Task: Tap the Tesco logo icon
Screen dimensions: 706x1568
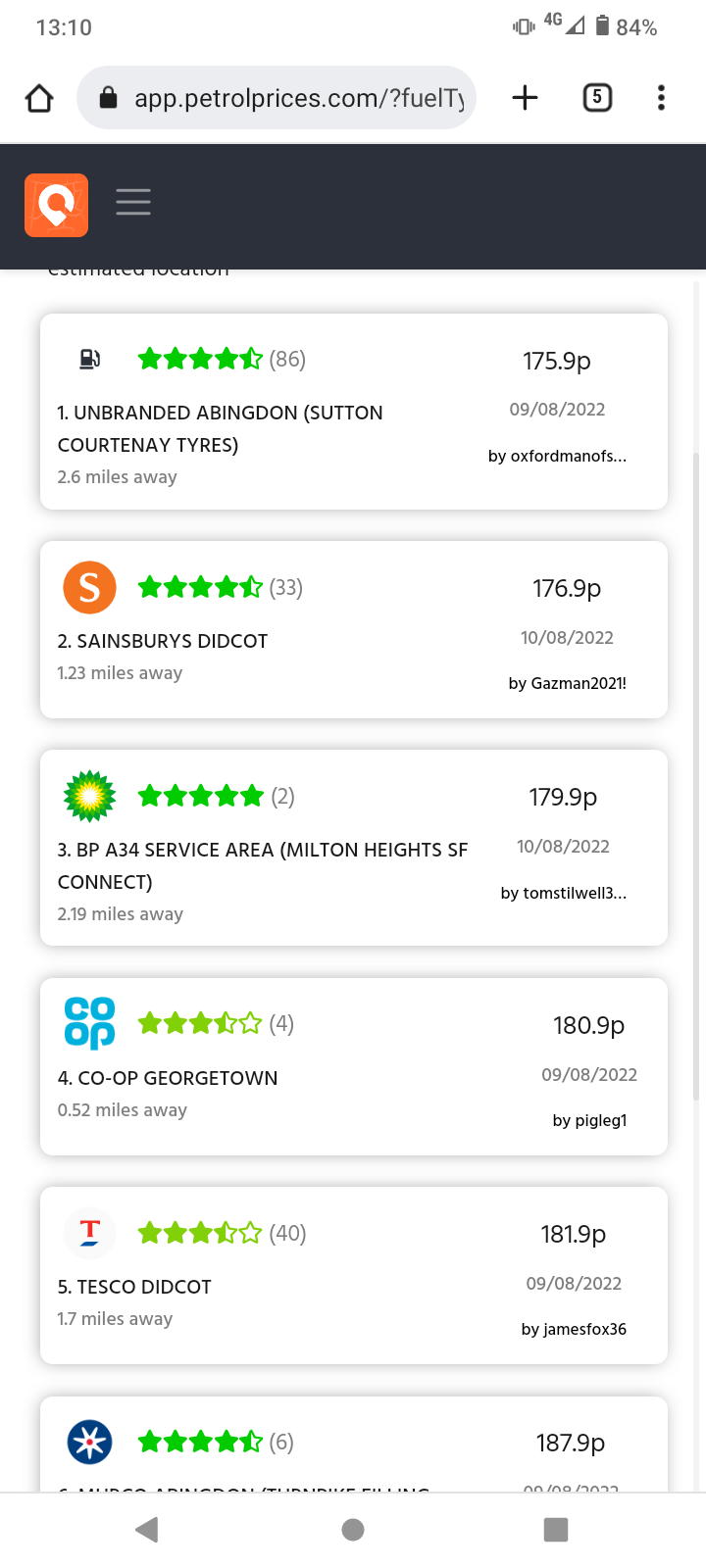Action: point(89,1232)
